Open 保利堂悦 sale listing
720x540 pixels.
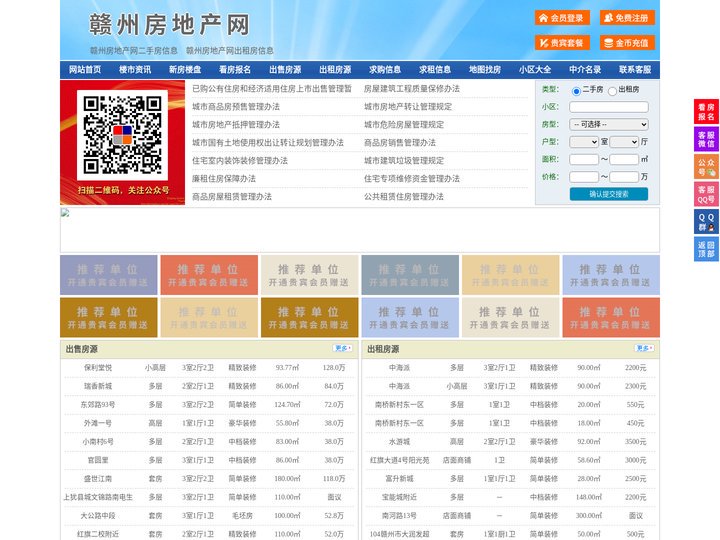[98, 368]
